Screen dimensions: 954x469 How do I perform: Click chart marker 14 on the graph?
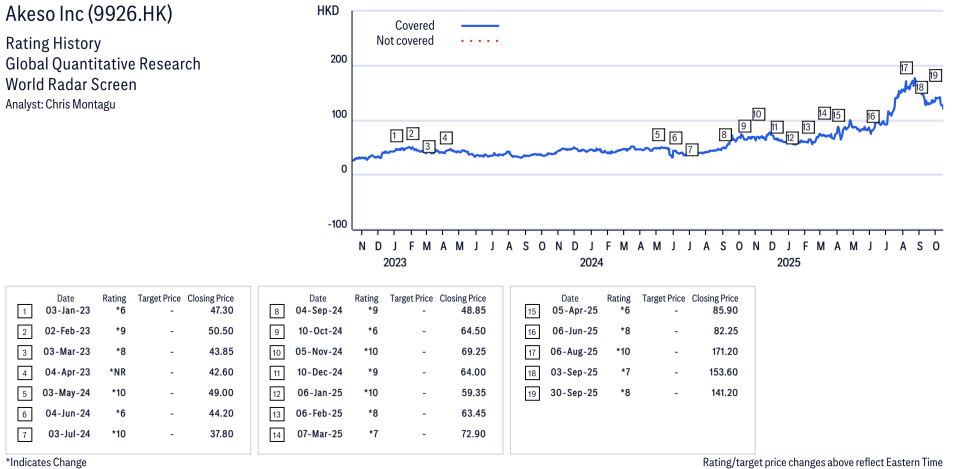click(824, 113)
